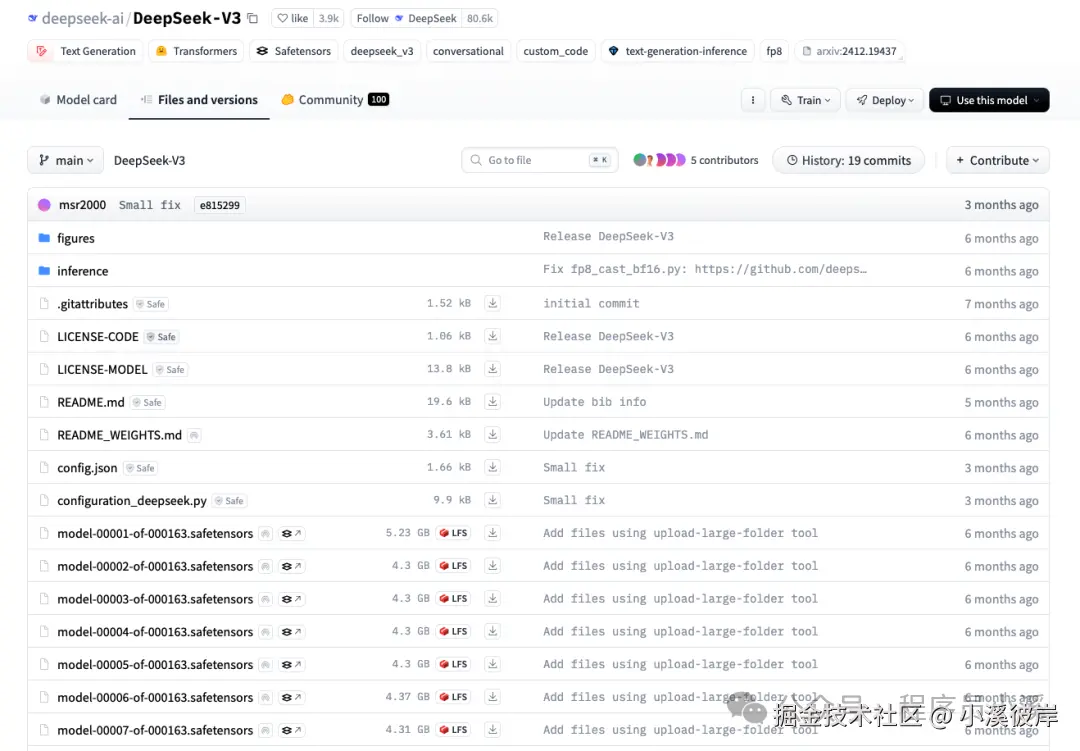Download model-00004-of-000163.safetensors via download icon

pos(492,631)
